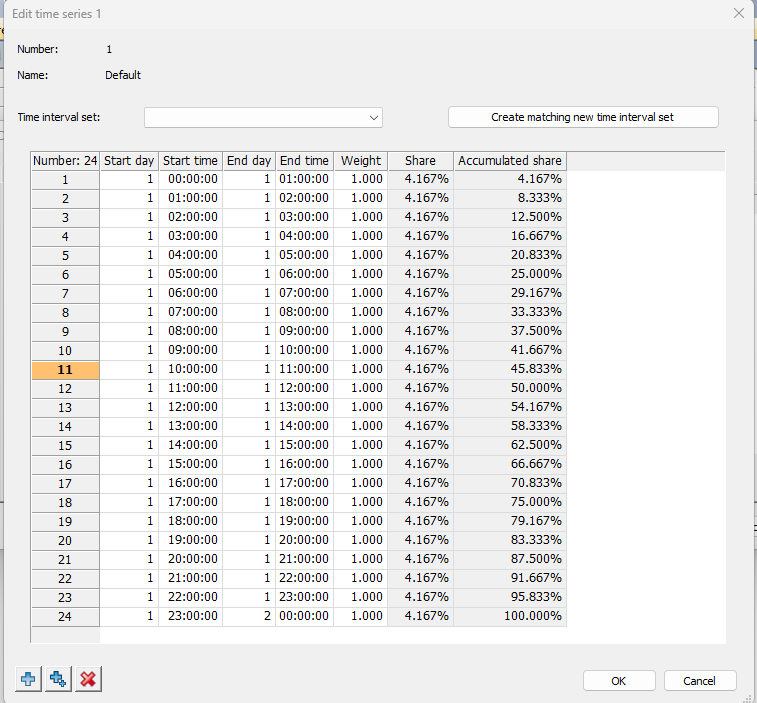757x703 pixels.
Task: Click accumulated share 100.000%
Action: pos(510,616)
